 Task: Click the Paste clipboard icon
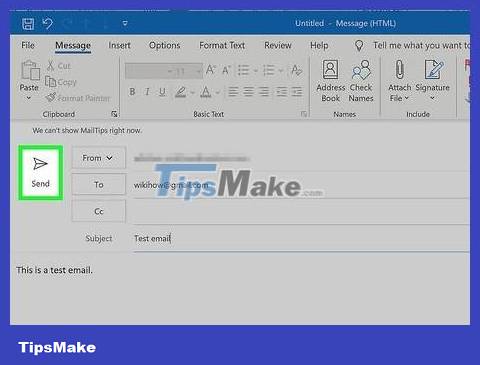(30, 70)
